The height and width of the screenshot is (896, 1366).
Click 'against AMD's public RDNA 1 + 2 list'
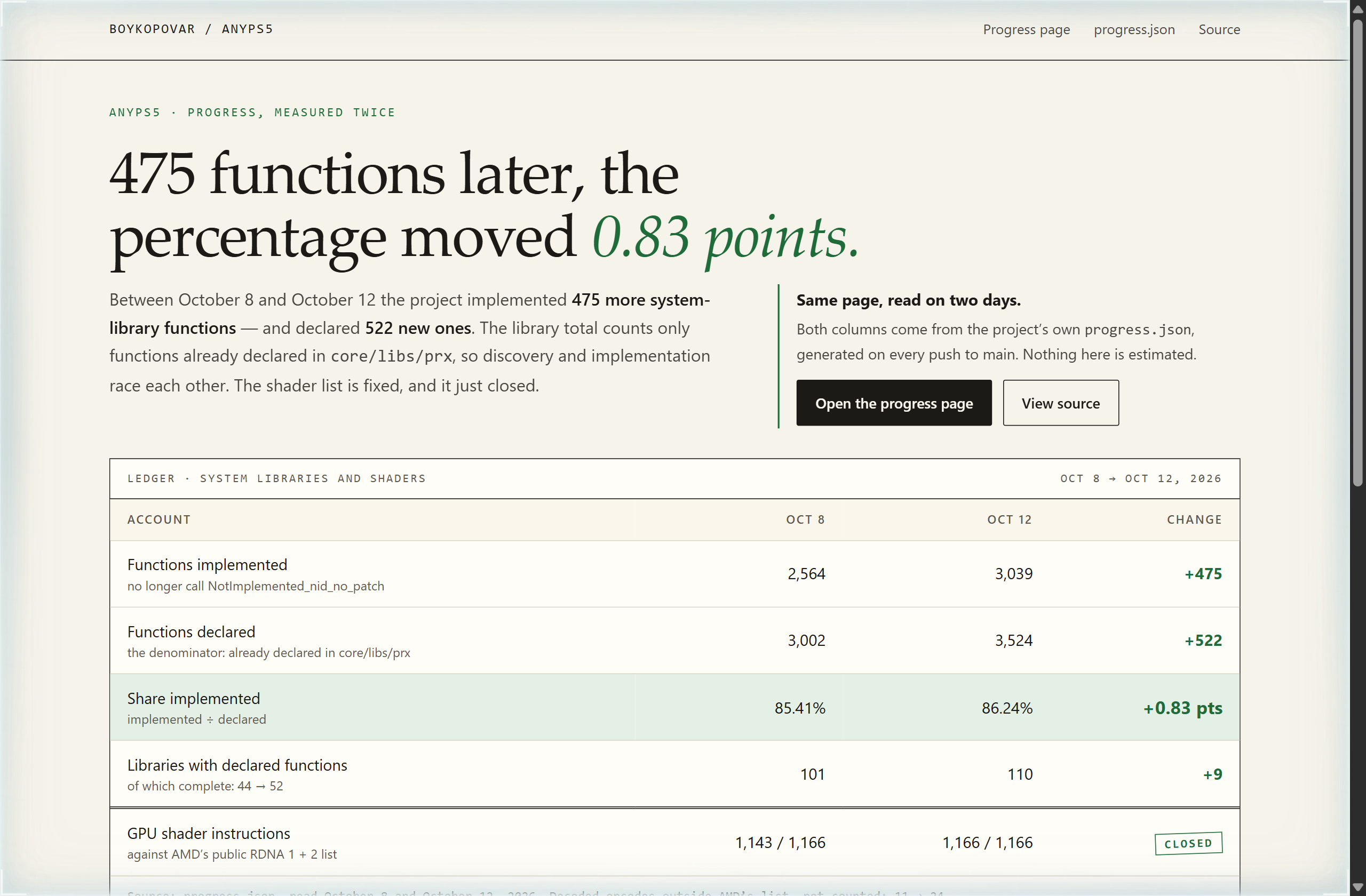232,854
